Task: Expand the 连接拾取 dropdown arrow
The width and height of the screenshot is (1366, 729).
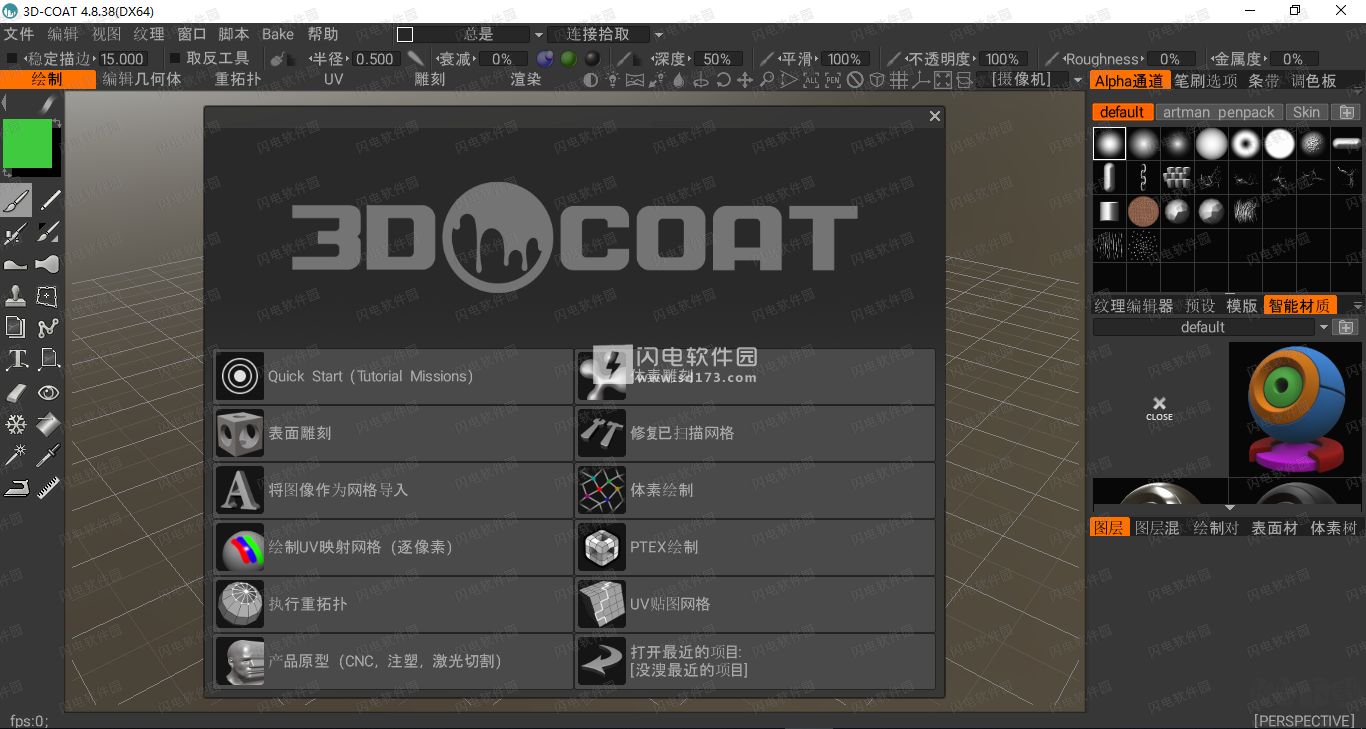Action: coord(658,33)
